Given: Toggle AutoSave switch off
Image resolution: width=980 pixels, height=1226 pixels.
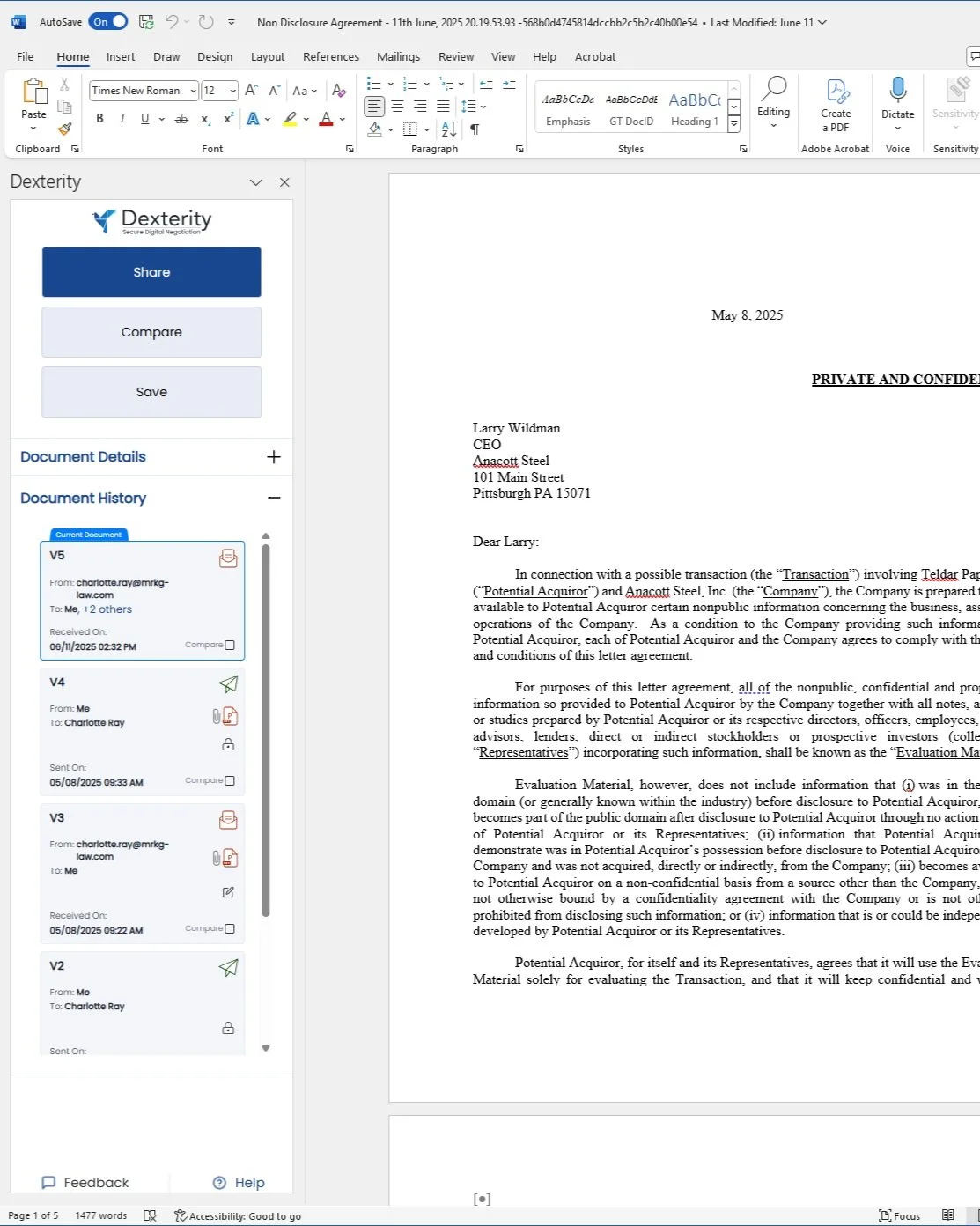Looking at the screenshot, I should point(109,22).
